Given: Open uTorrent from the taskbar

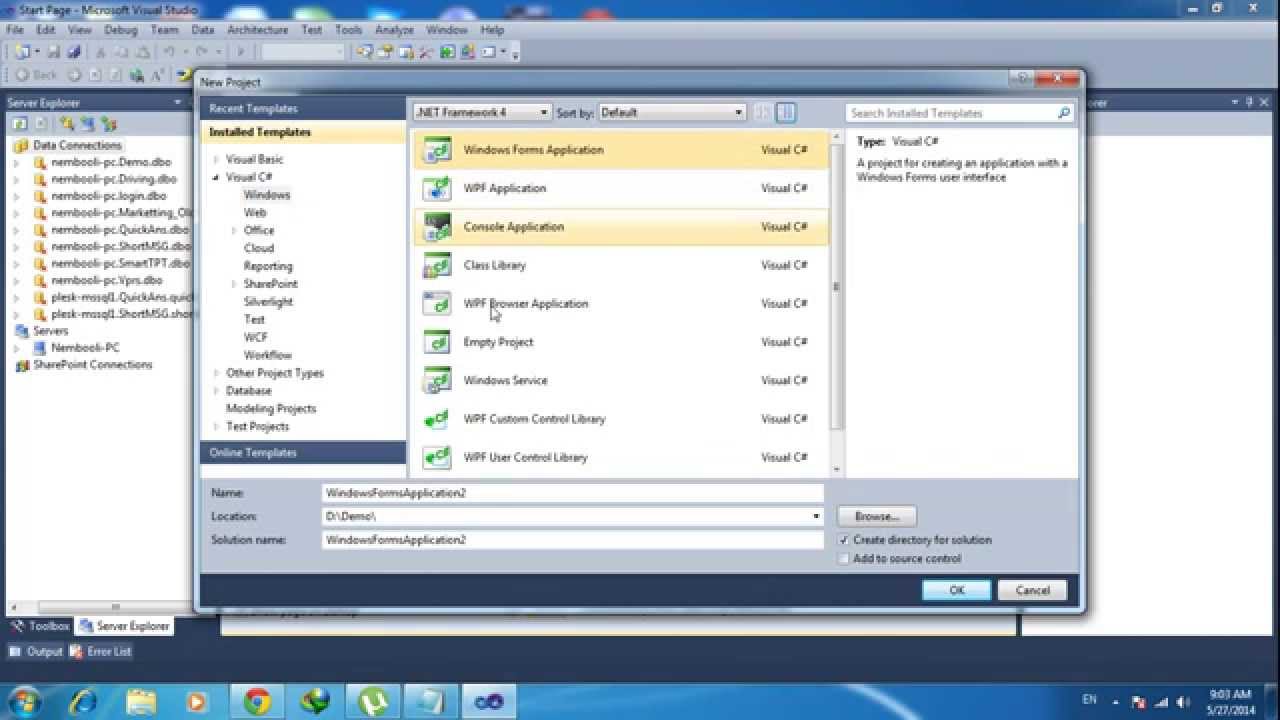Looking at the screenshot, I should click(x=373, y=701).
